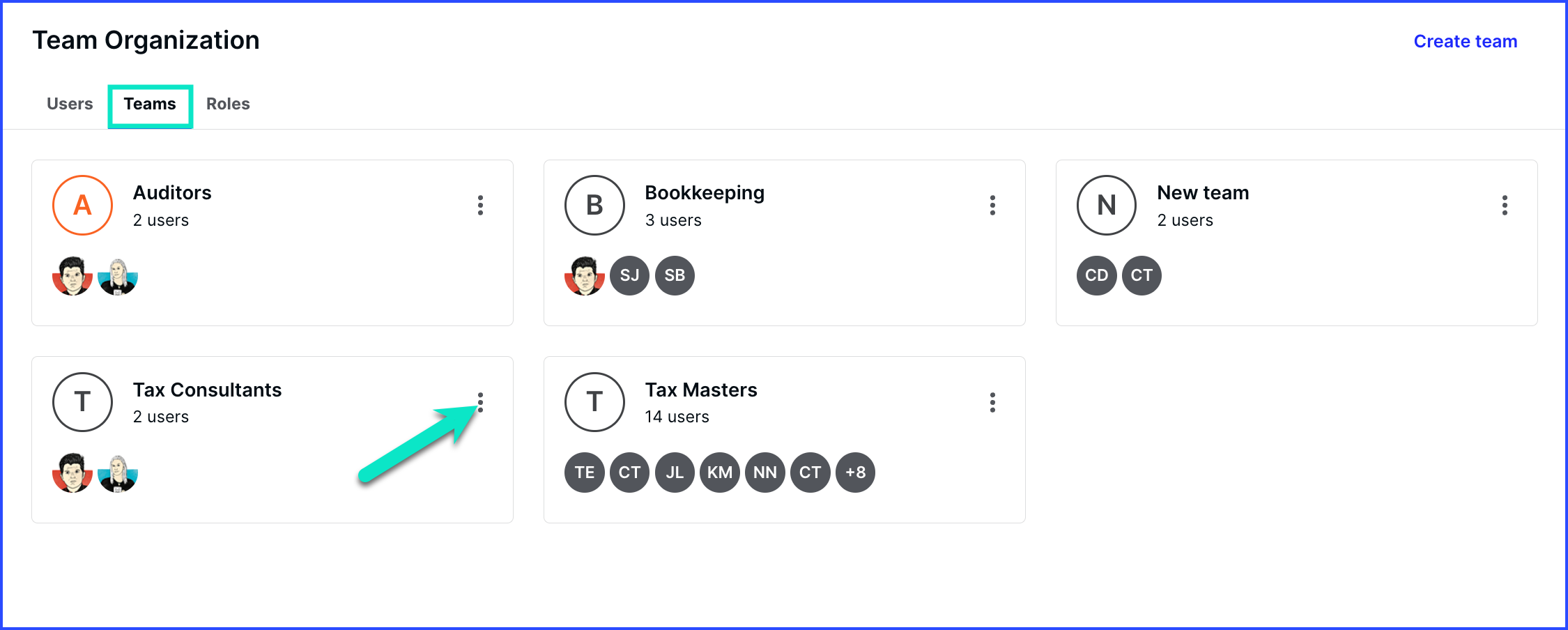This screenshot has height=630, width=1568.
Task: Click the Create team link
Action: point(1465,41)
